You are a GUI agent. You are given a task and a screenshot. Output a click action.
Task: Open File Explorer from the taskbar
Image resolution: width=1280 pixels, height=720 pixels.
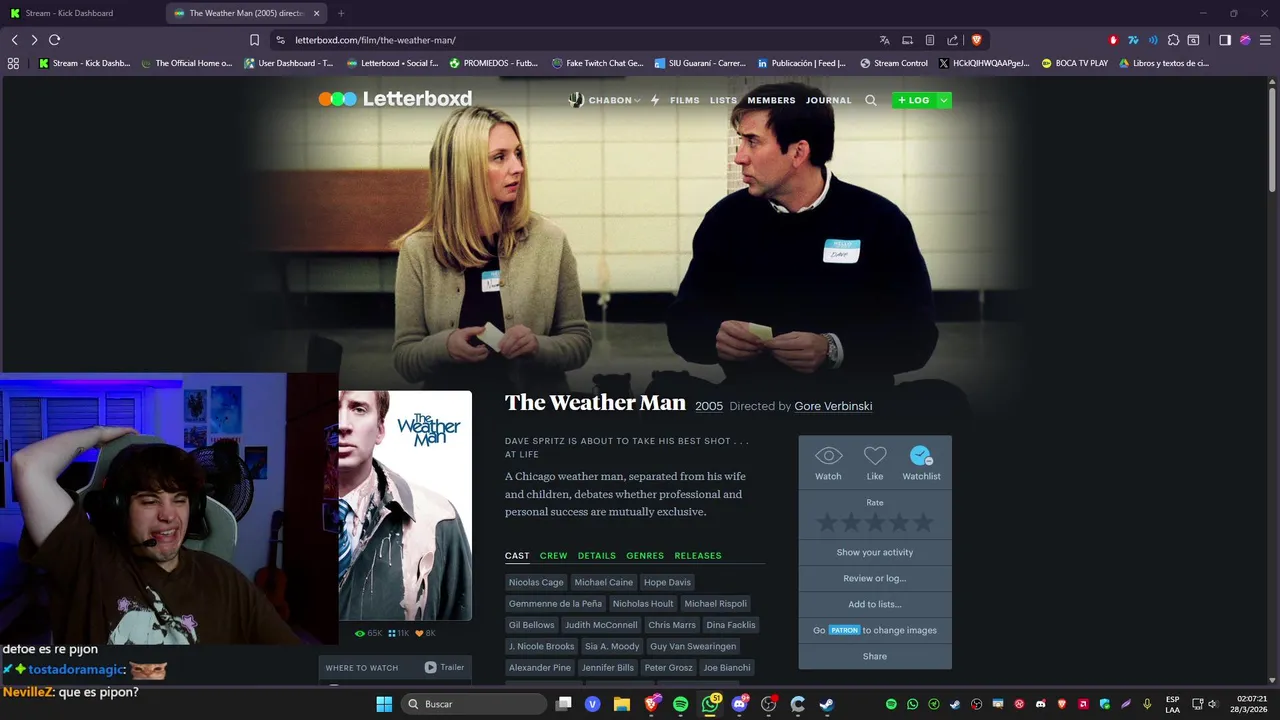pos(621,704)
